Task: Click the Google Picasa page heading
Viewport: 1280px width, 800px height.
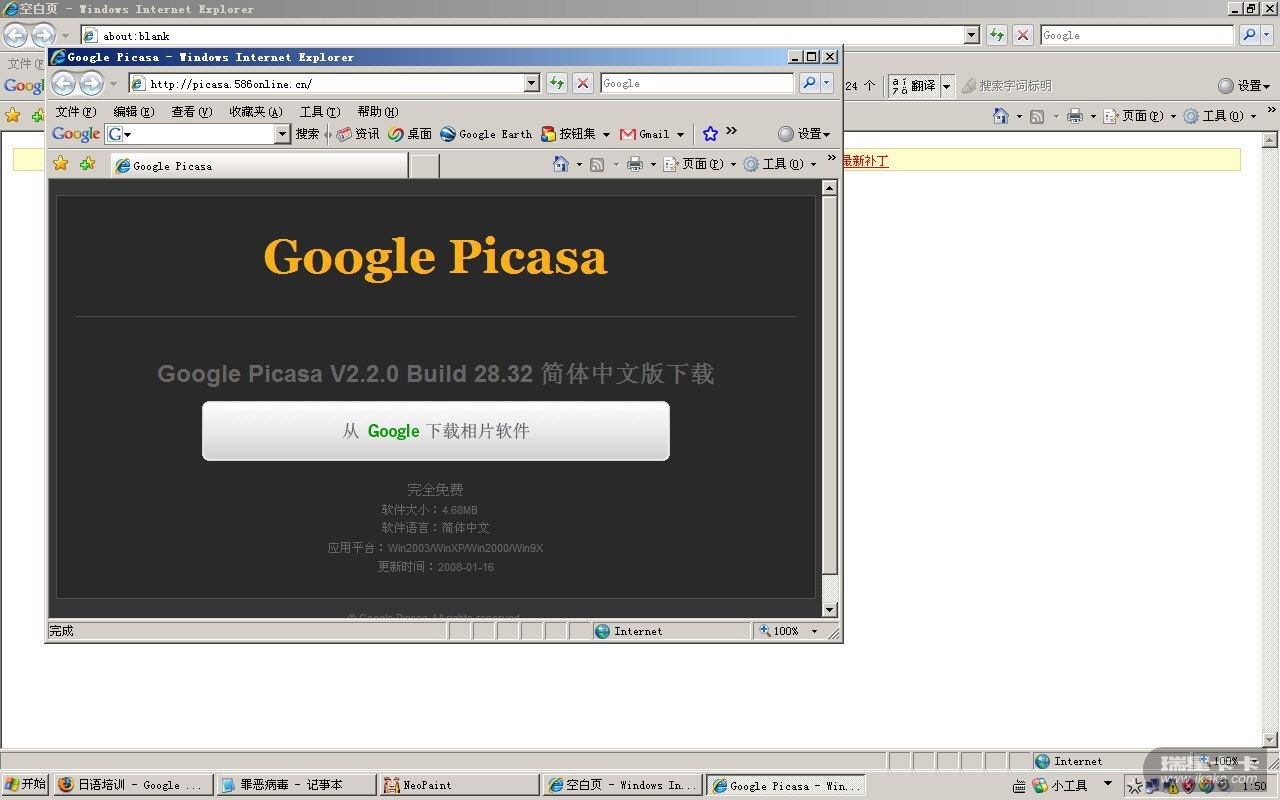Action: point(435,256)
